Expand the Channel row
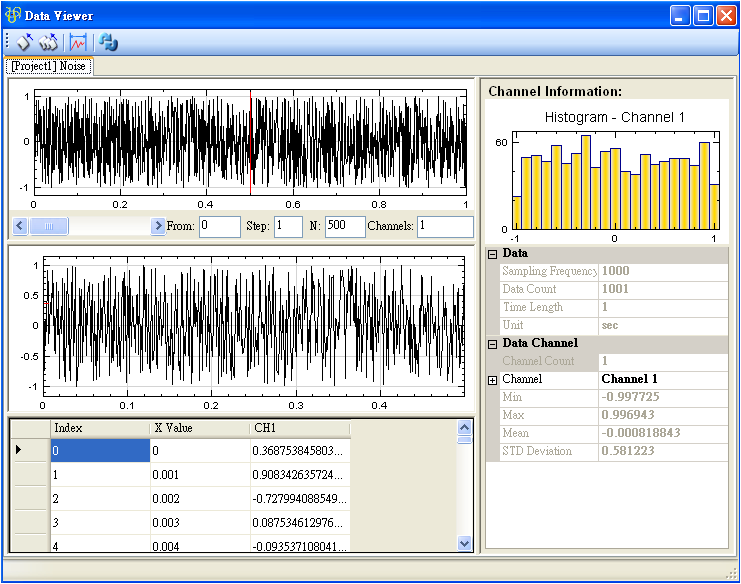The width and height of the screenshot is (741, 584). (492, 380)
